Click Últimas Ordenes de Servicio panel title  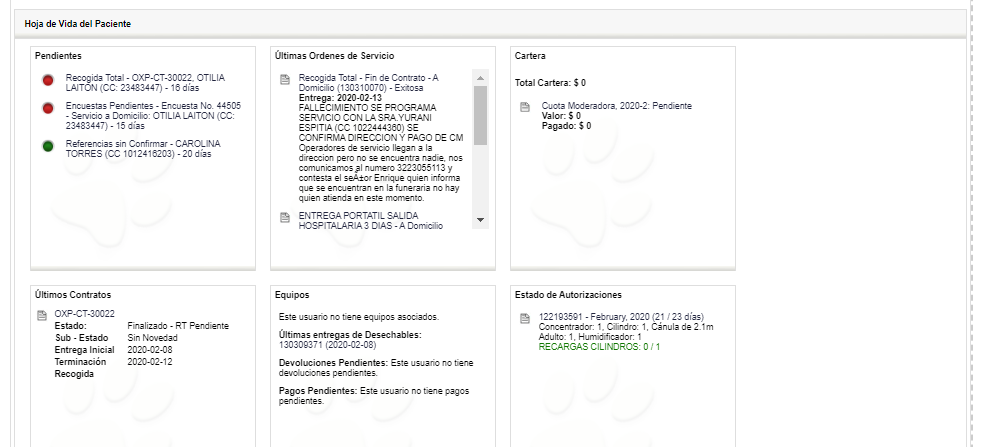334,56
